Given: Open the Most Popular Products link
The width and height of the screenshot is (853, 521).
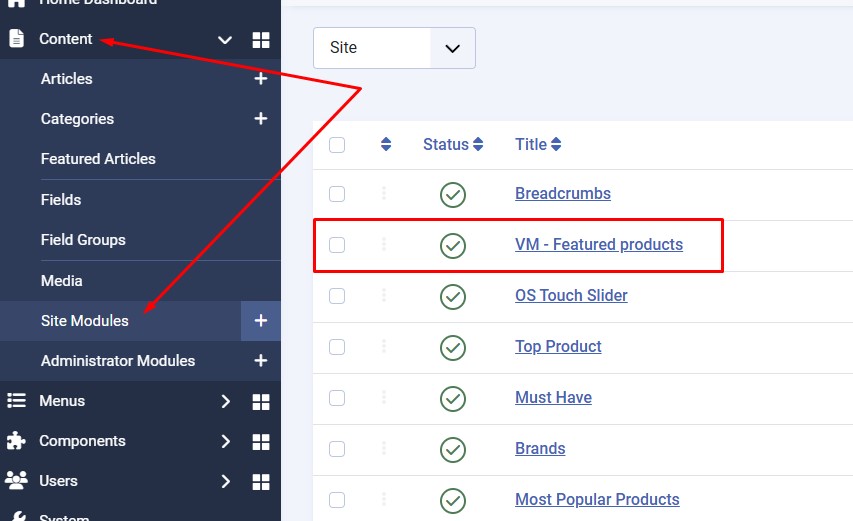Looking at the screenshot, I should tap(597, 500).
